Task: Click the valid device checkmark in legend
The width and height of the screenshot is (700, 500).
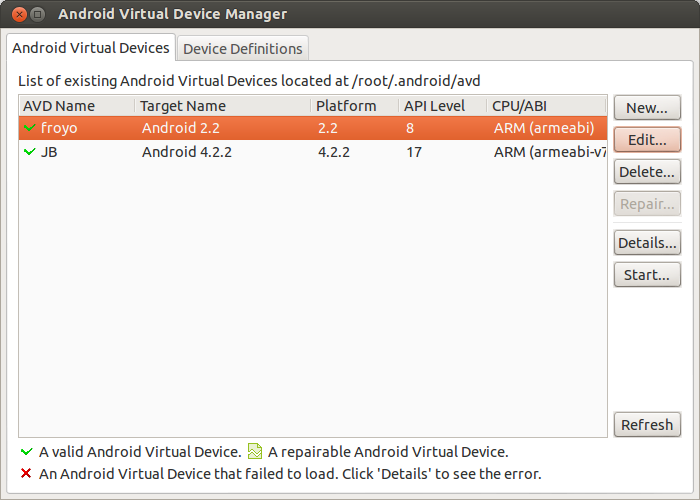Action: tap(26, 452)
